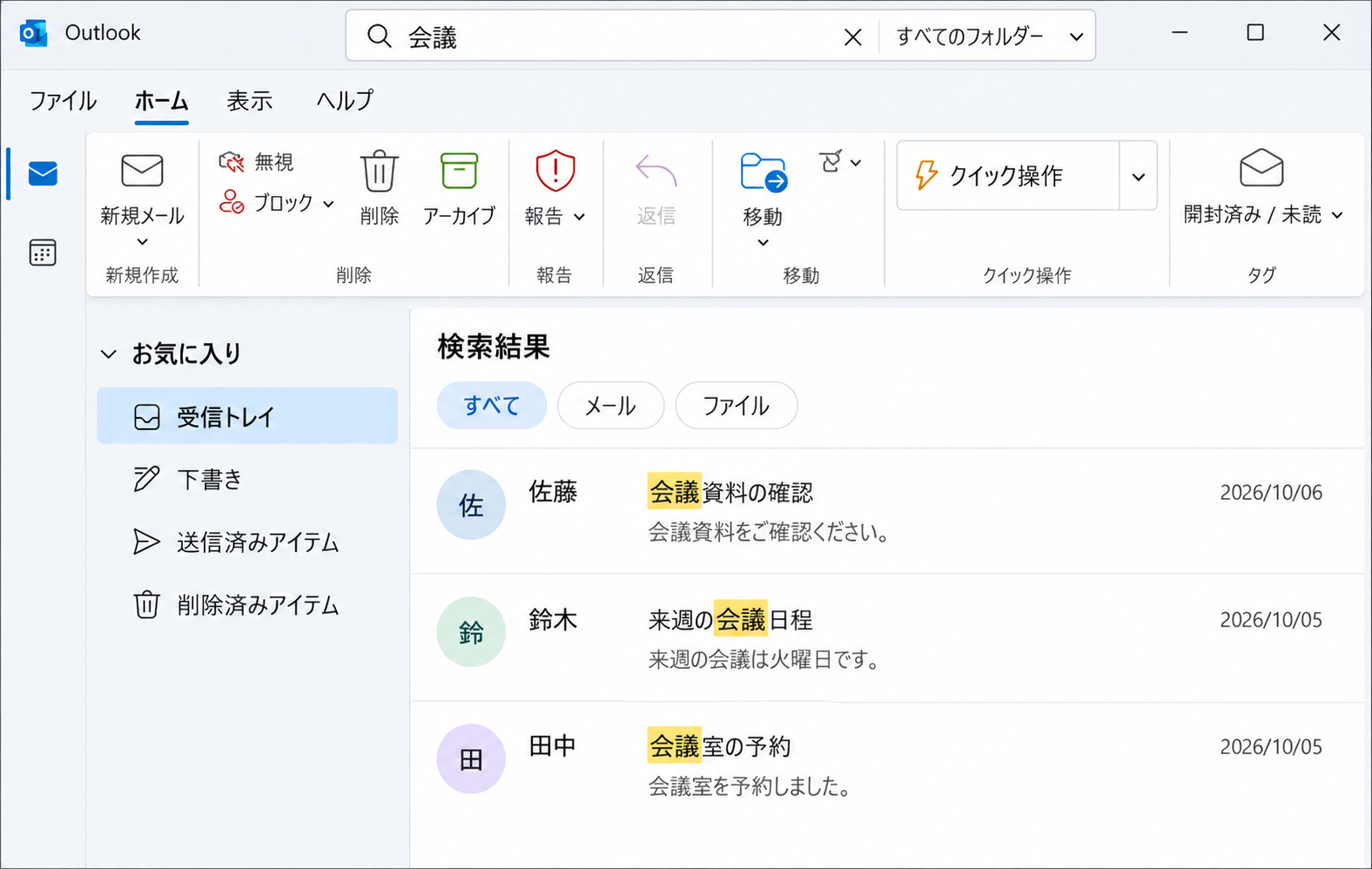Open the 開封済み / 未読 dropdown chevron
The width and height of the screenshot is (1372, 869).
tap(1337, 215)
